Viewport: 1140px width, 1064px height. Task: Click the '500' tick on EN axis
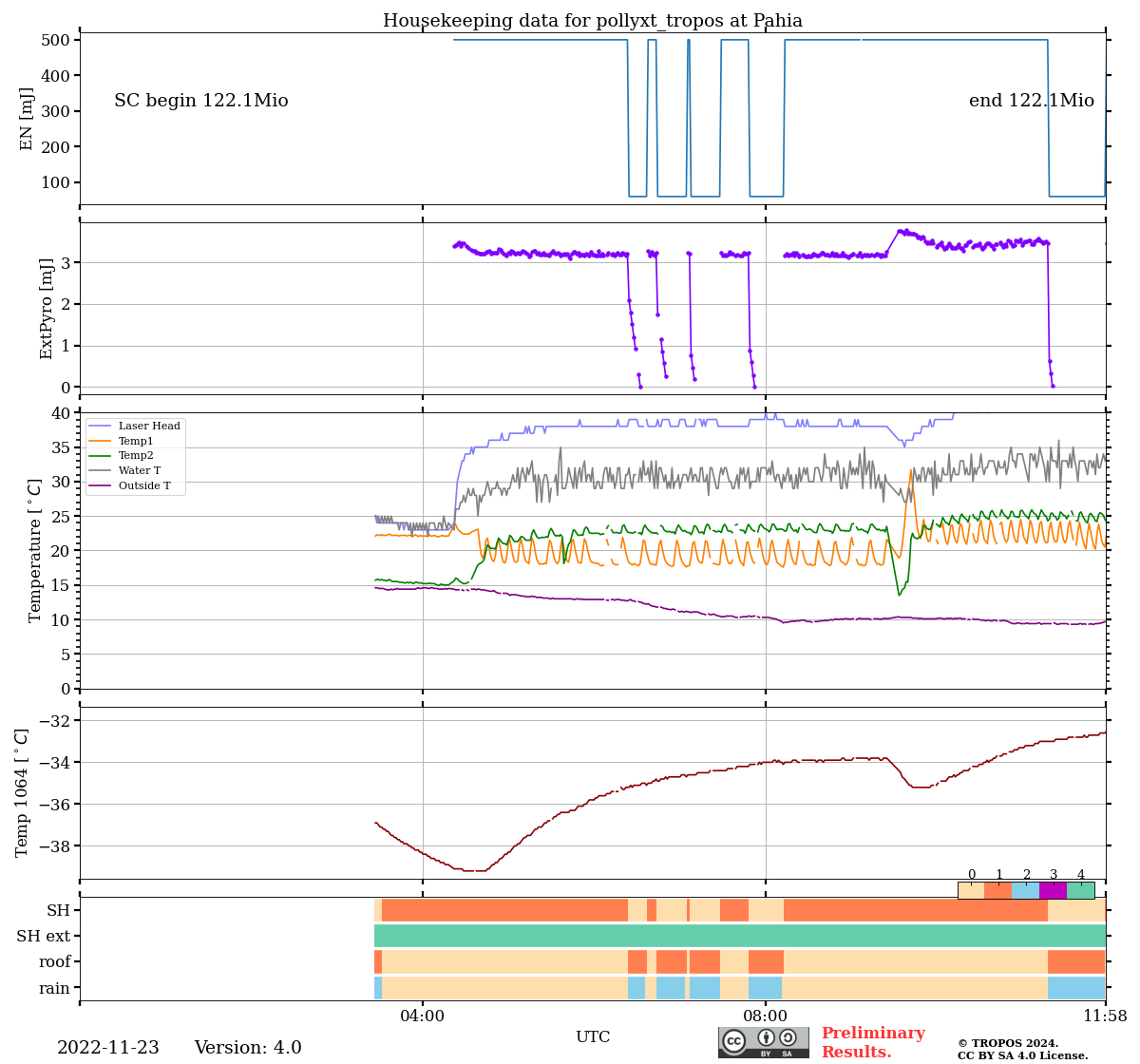(x=55, y=40)
